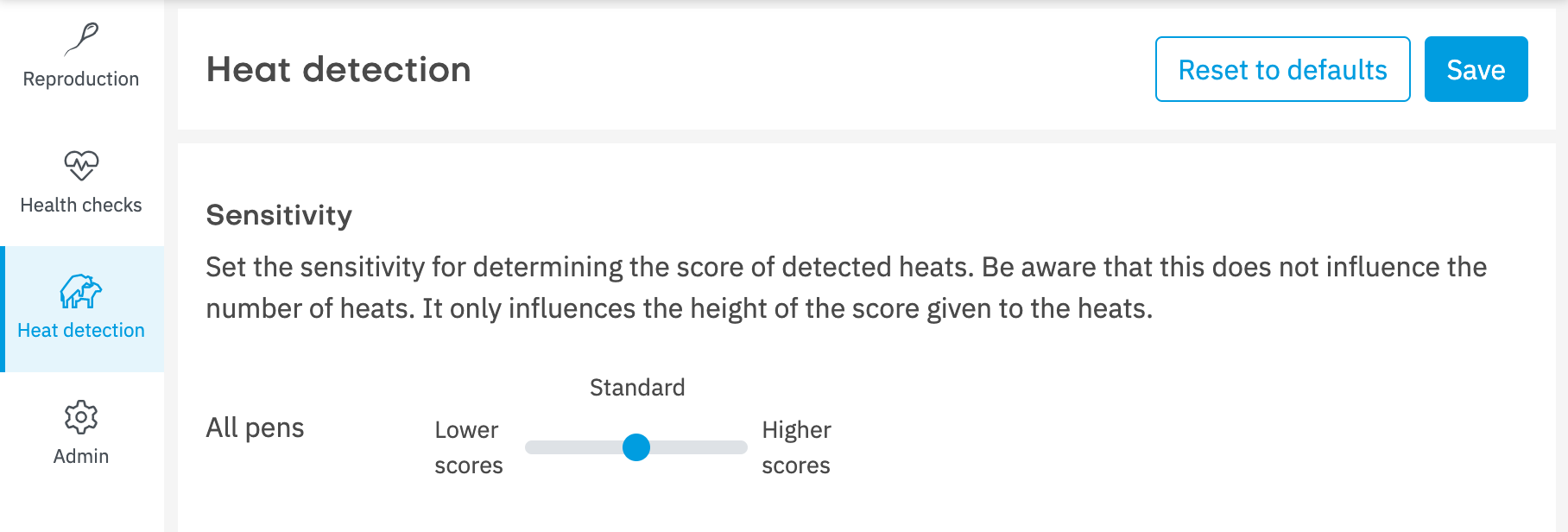The width and height of the screenshot is (1568, 532).
Task: Click the Reset to defaults button
Action: click(1283, 69)
